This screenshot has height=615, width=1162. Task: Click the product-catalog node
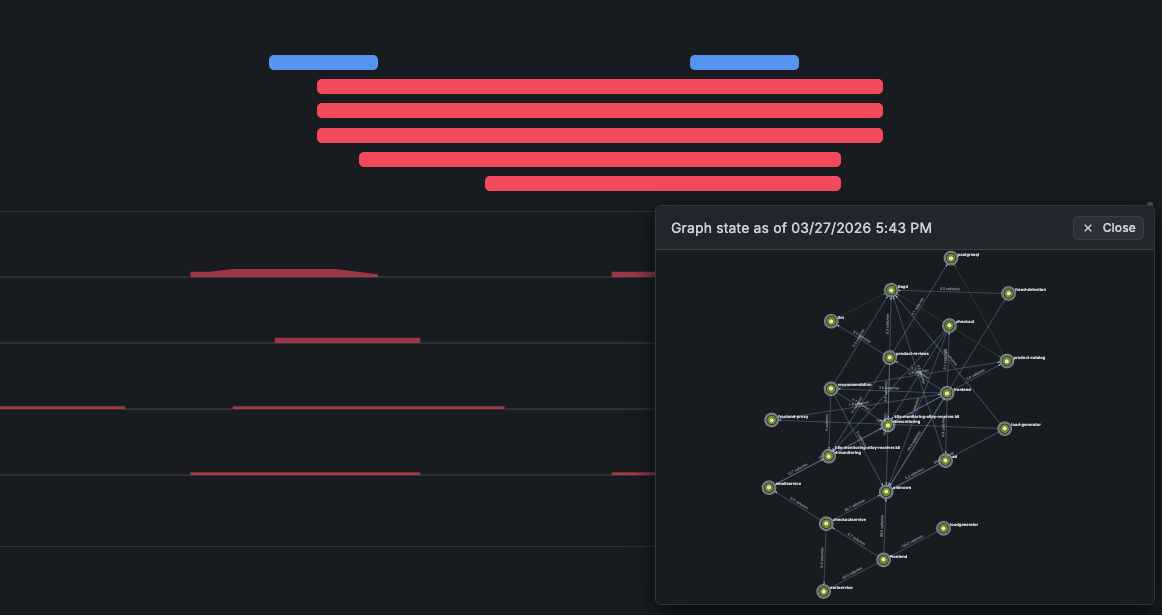[1005, 362]
